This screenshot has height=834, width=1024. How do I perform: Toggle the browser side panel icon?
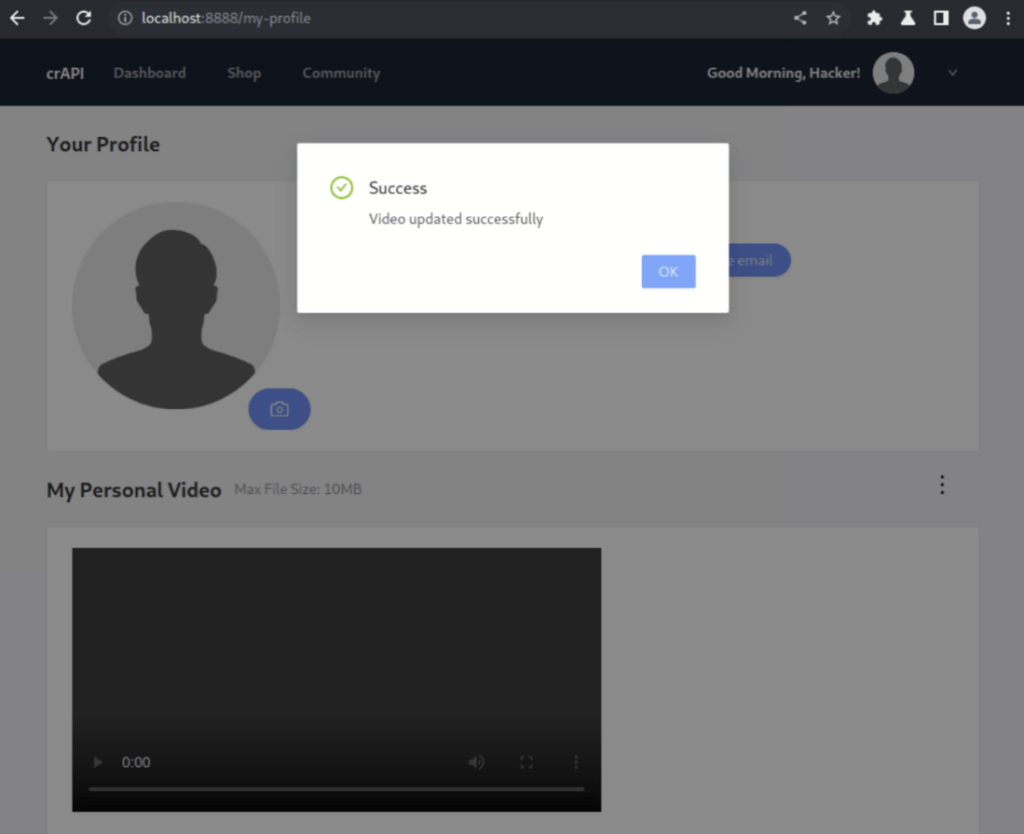point(940,18)
